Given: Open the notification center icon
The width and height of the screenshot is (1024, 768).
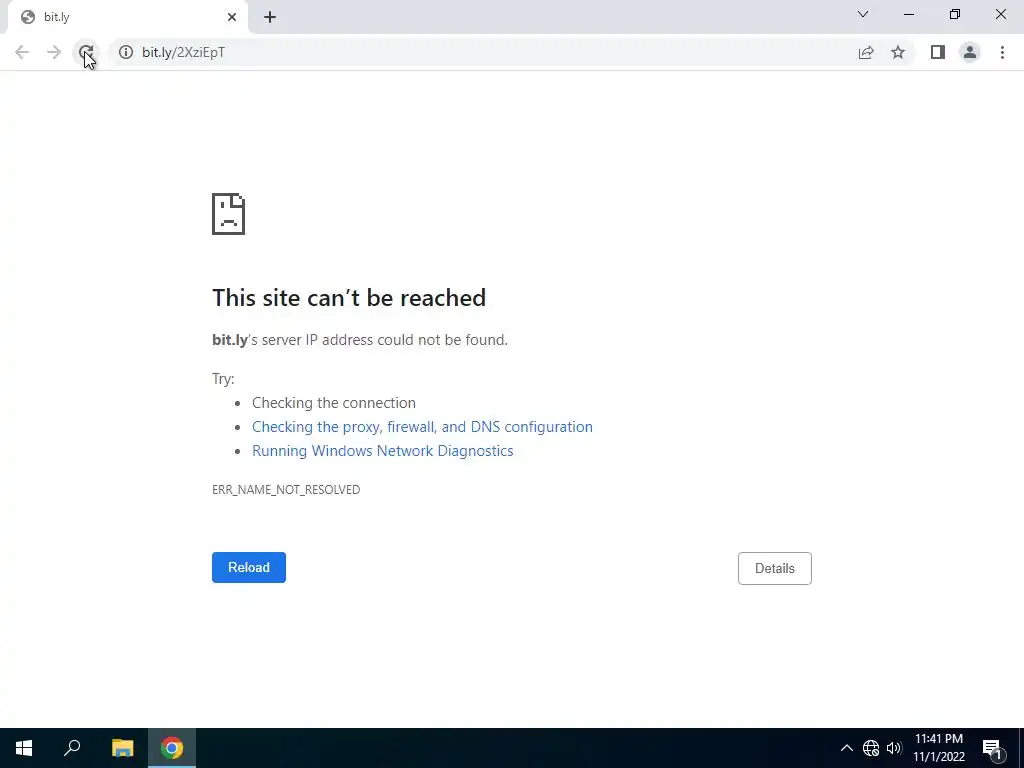Looking at the screenshot, I should click(x=992, y=748).
